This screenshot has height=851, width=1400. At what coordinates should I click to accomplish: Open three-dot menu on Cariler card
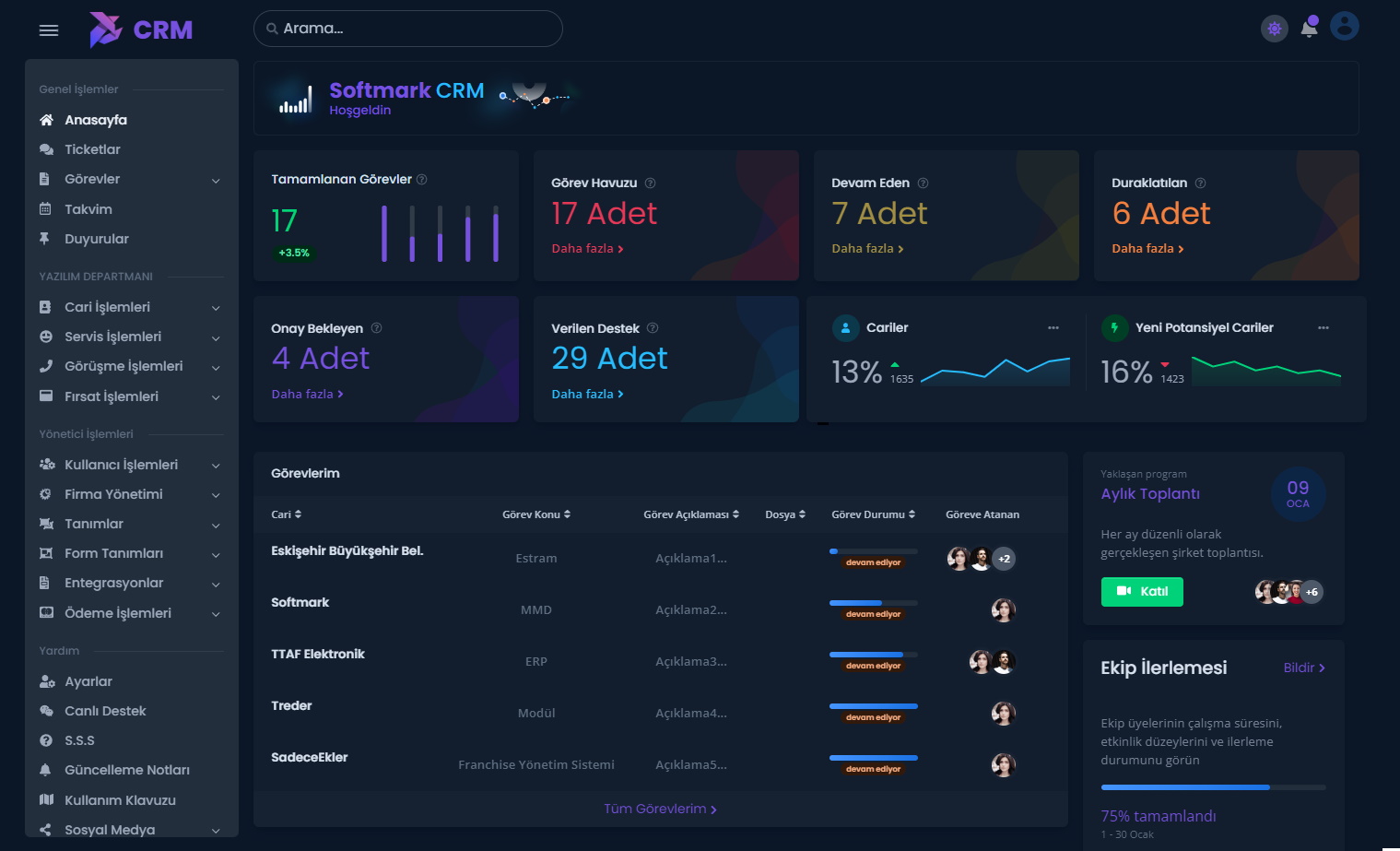pyautogui.click(x=1053, y=328)
